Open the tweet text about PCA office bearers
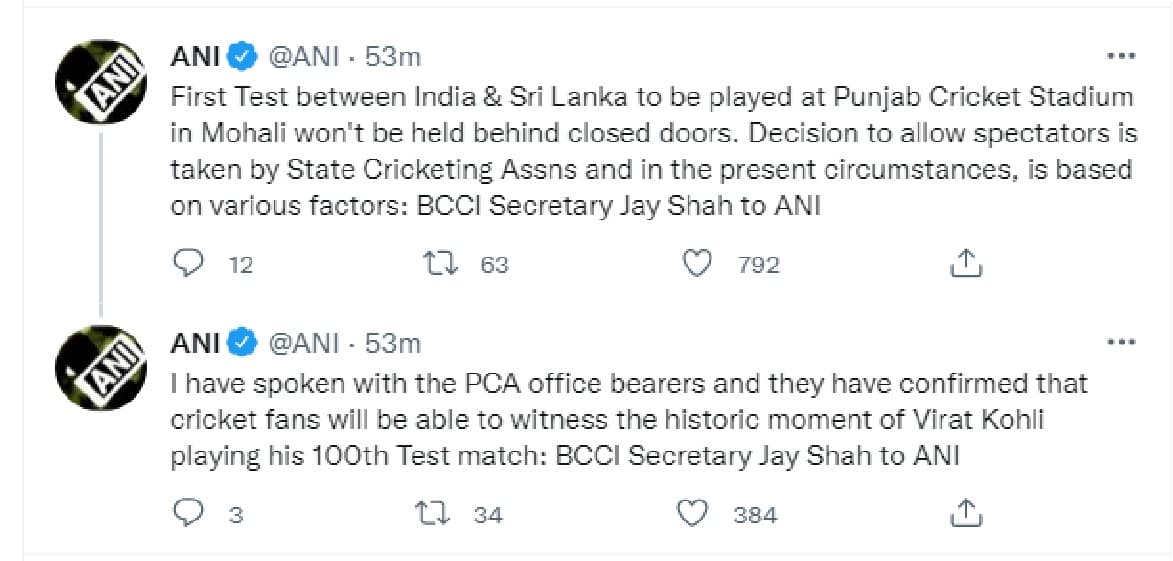Viewport: 1173px width, 561px height. [629, 420]
